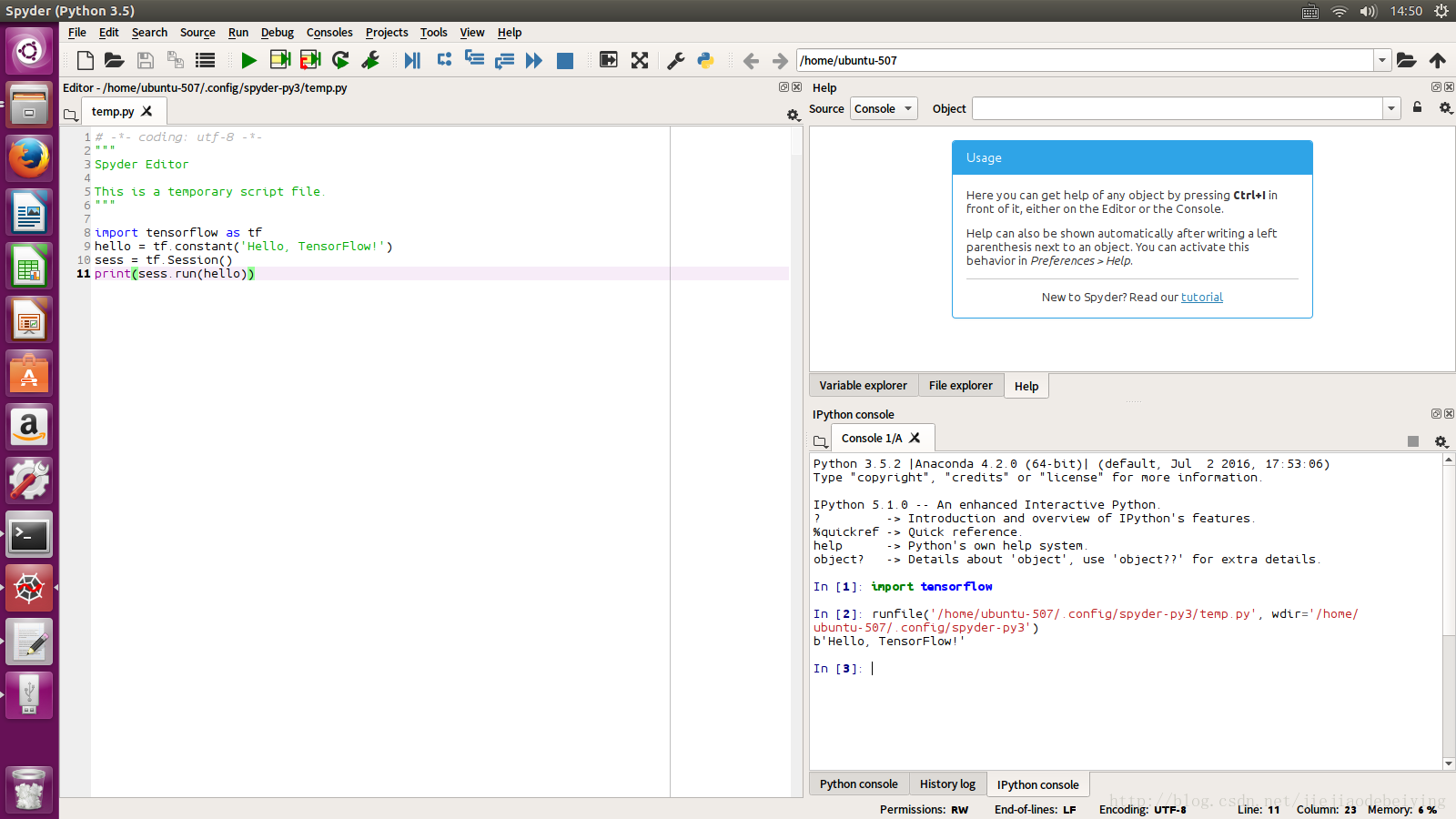Step into function debug icon

474,60
